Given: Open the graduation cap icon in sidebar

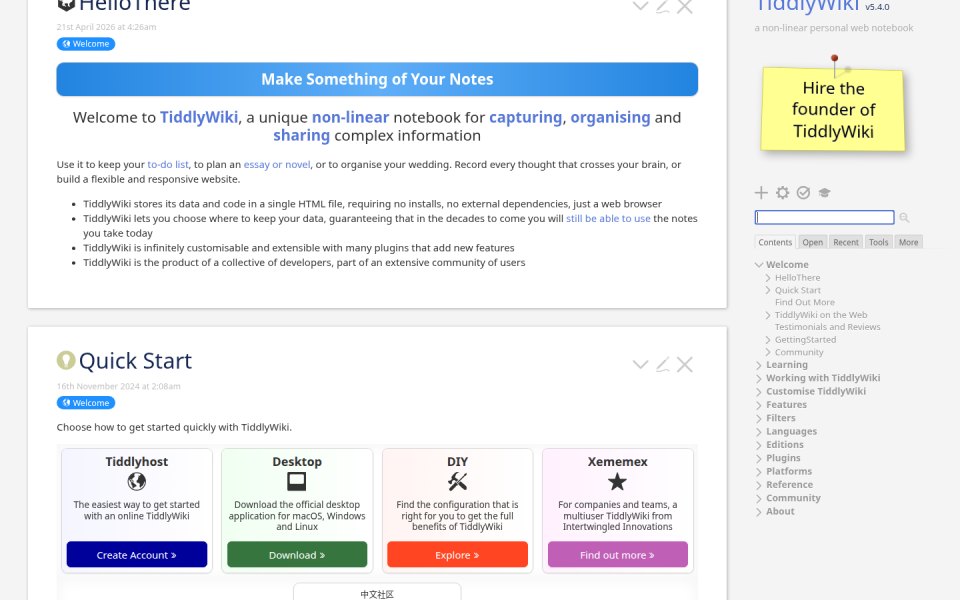Looking at the screenshot, I should click(824, 193).
